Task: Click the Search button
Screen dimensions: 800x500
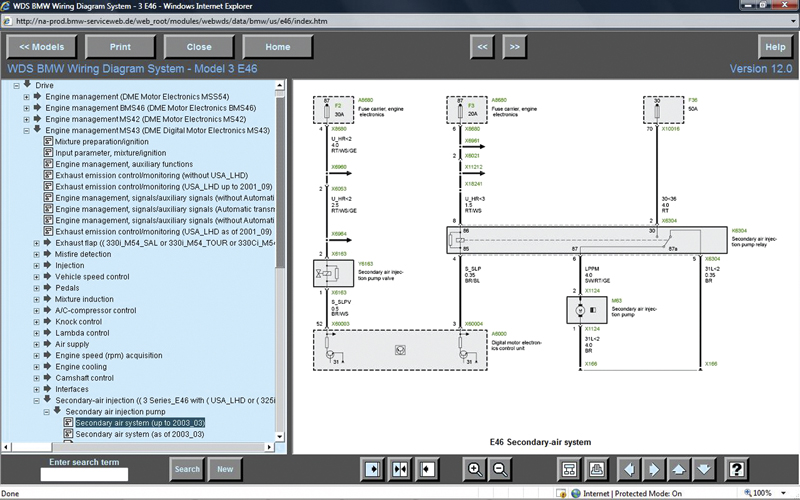Action: 187,469
